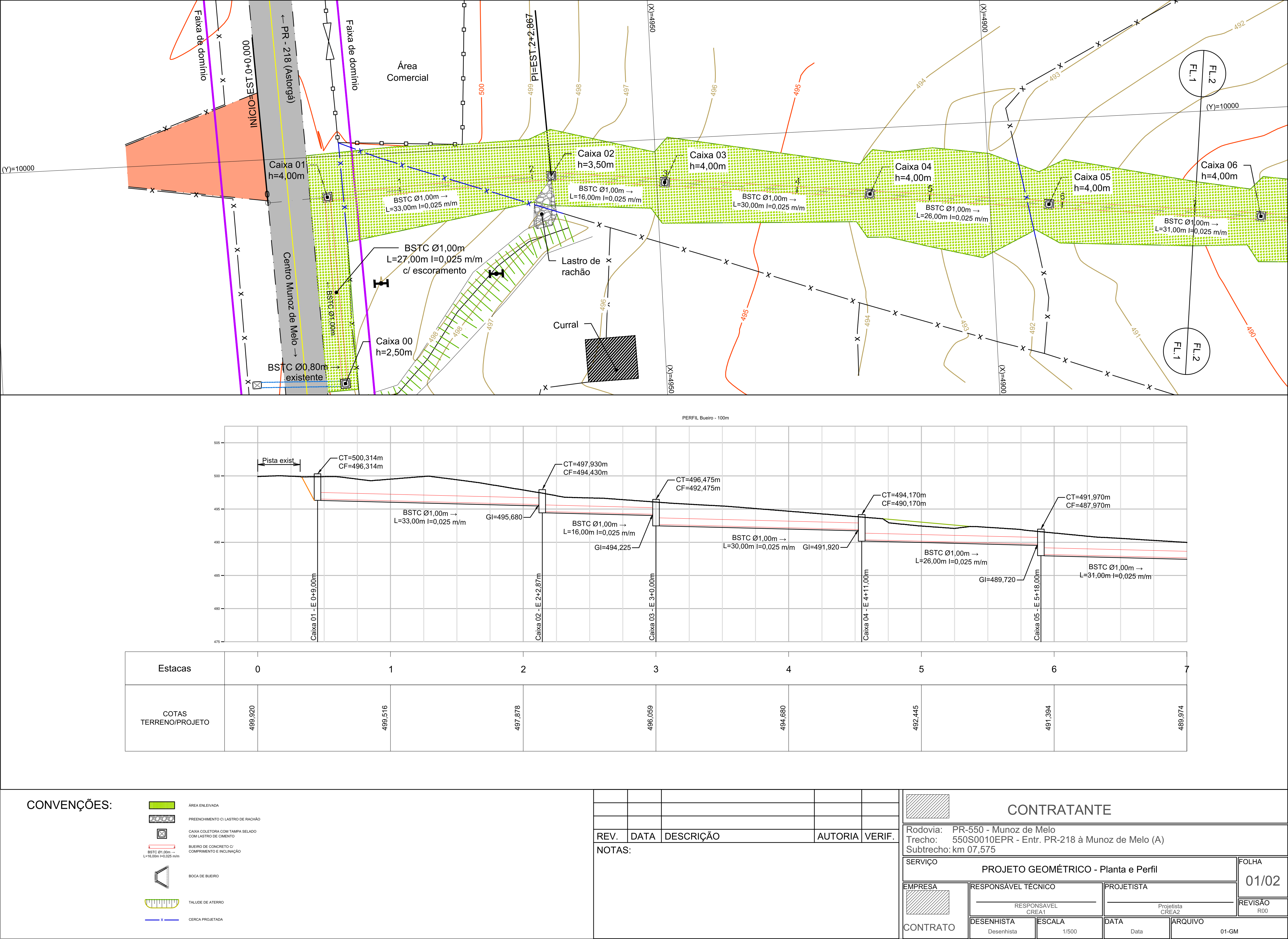Viewport: 1288px width, 939px height.
Task: Click the Cerca Projetada blue line symbol
Action: (162, 920)
